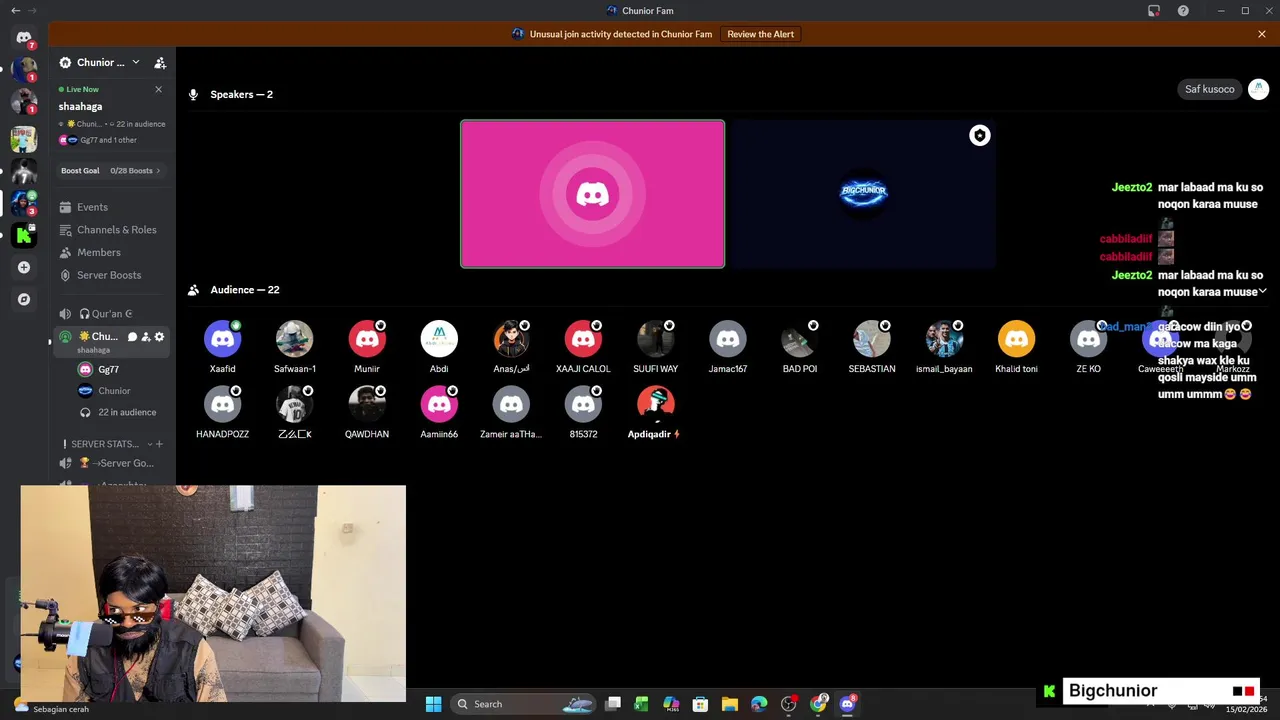This screenshot has height=720, width=1280.
Task: Select audience member SEBASTIAN
Action: [x=872, y=347]
